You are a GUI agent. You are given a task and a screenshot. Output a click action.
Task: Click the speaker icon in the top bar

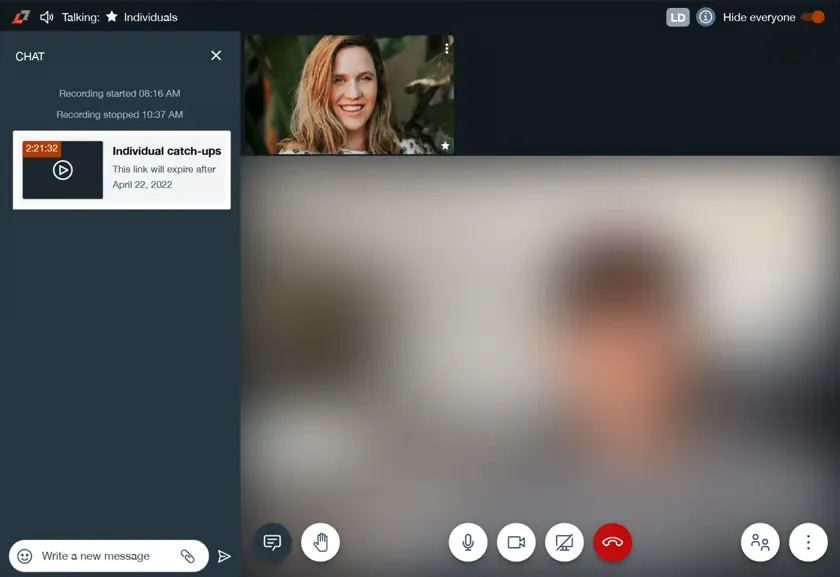(x=46, y=16)
